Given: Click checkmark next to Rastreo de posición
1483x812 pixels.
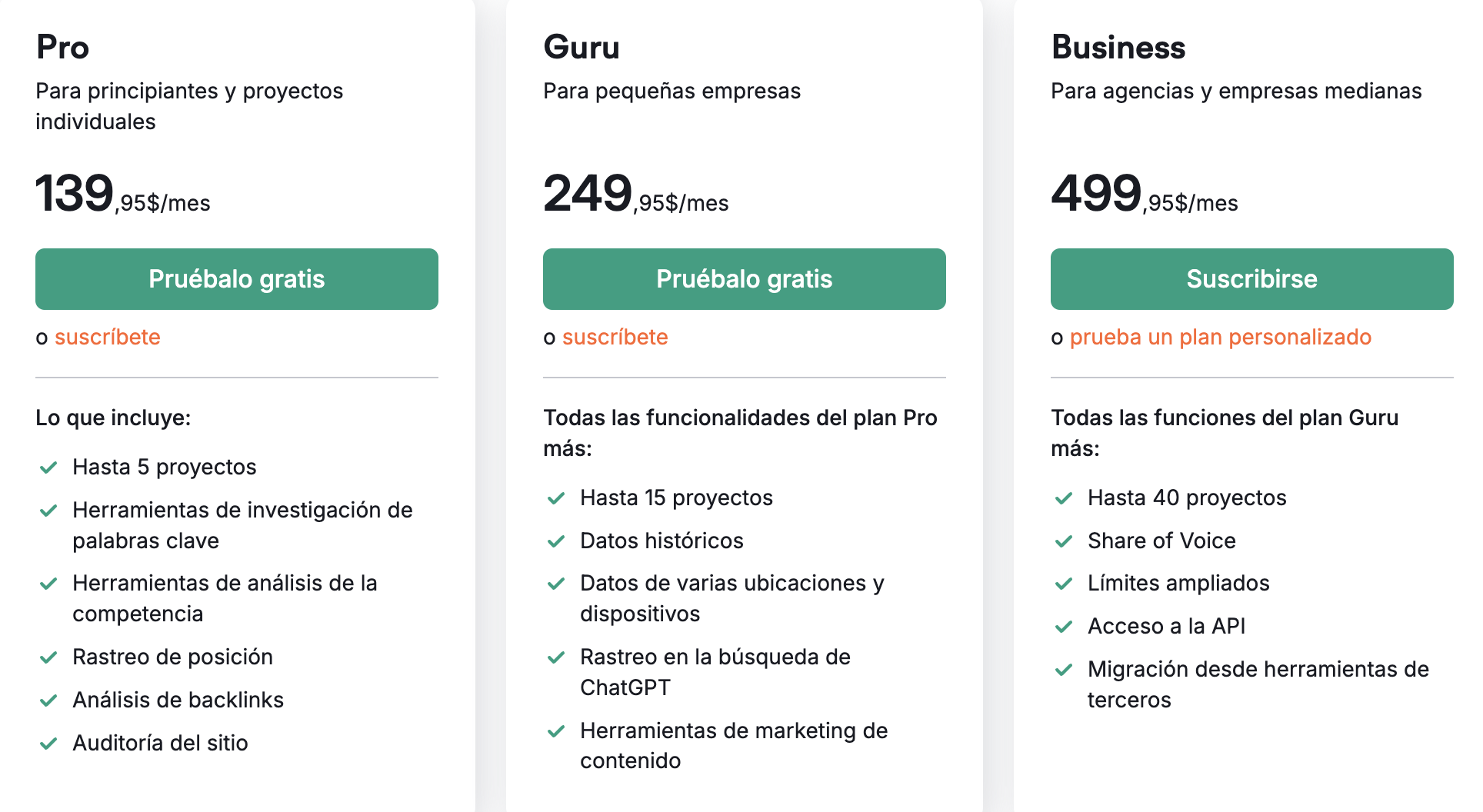Looking at the screenshot, I should [48, 657].
